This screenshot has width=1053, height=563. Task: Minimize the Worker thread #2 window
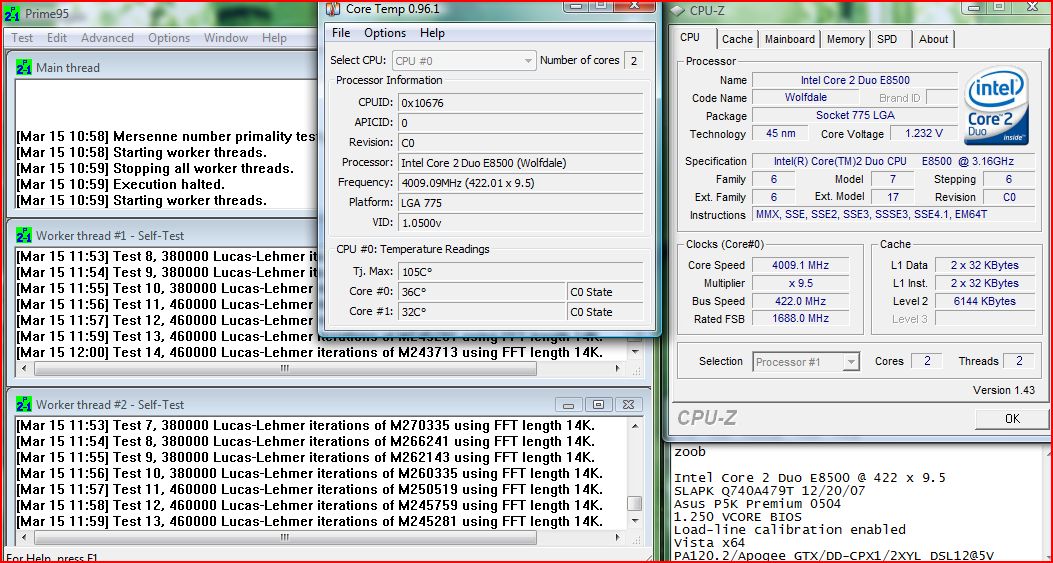[568, 405]
